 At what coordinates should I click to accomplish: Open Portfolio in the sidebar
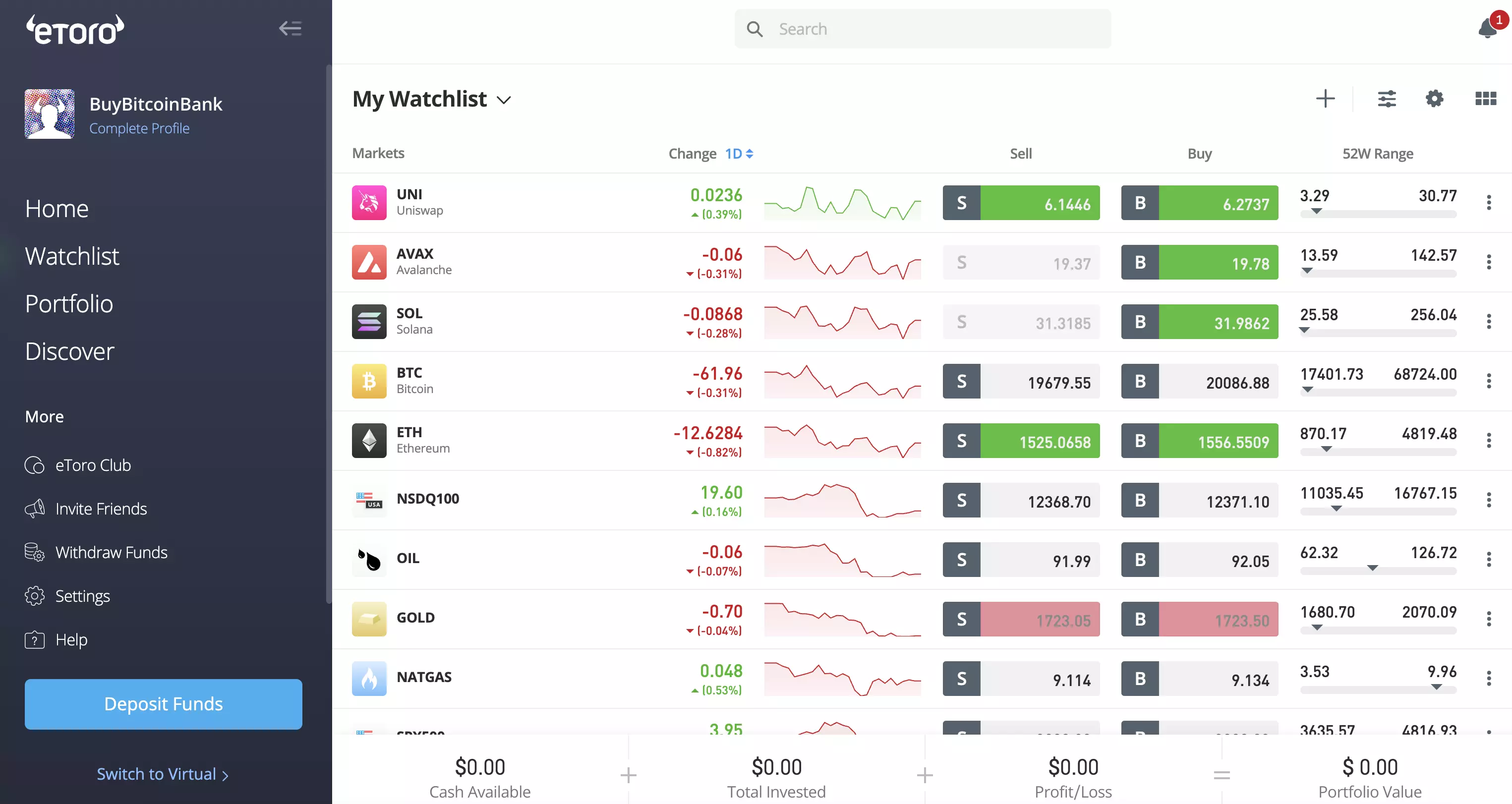(69, 304)
